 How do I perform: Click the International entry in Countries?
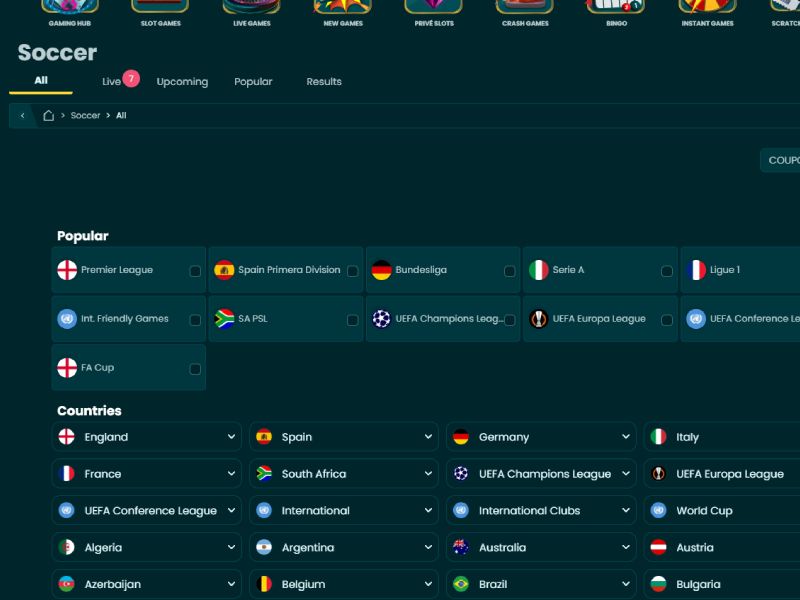click(x=343, y=510)
